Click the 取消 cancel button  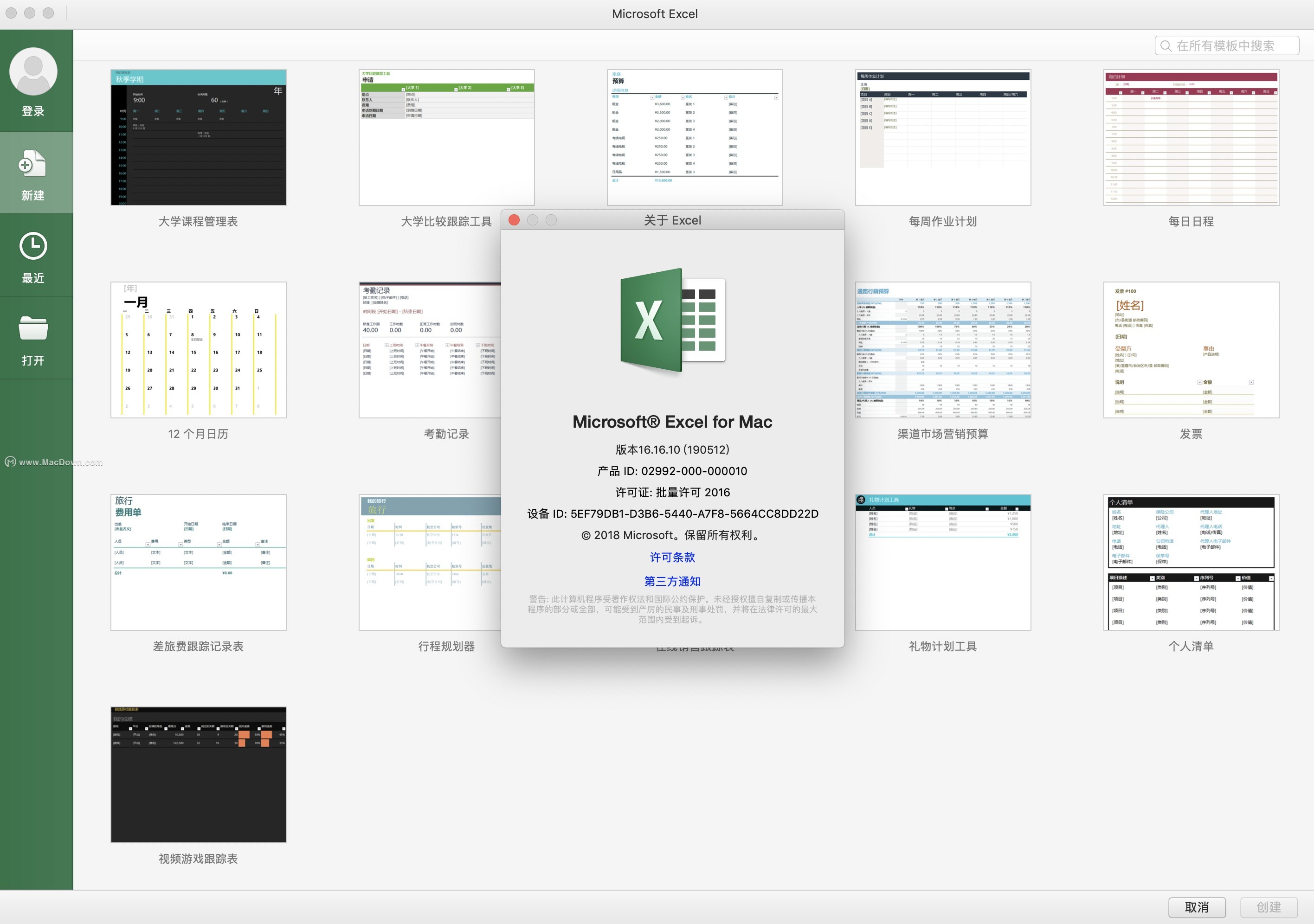1197,907
